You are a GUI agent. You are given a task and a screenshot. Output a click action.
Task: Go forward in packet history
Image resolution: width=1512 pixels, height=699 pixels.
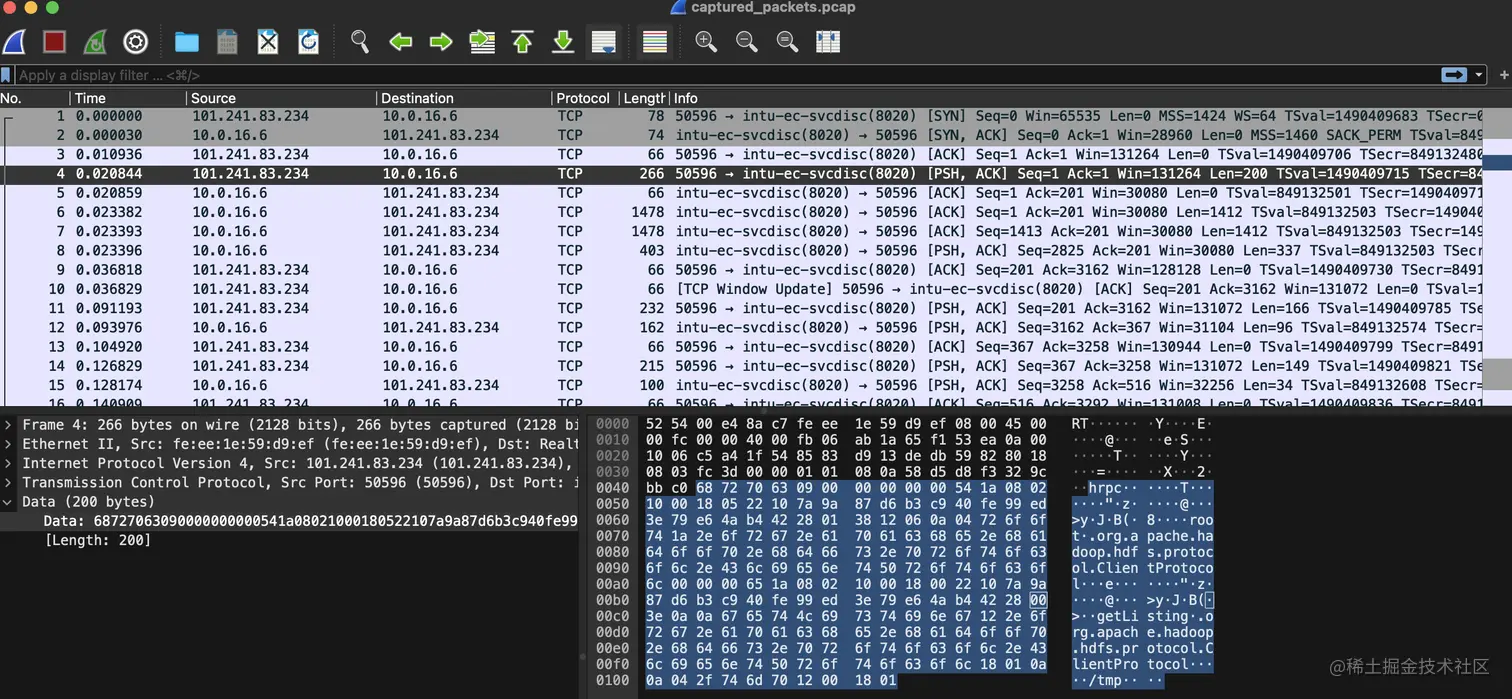pyautogui.click(x=441, y=42)
